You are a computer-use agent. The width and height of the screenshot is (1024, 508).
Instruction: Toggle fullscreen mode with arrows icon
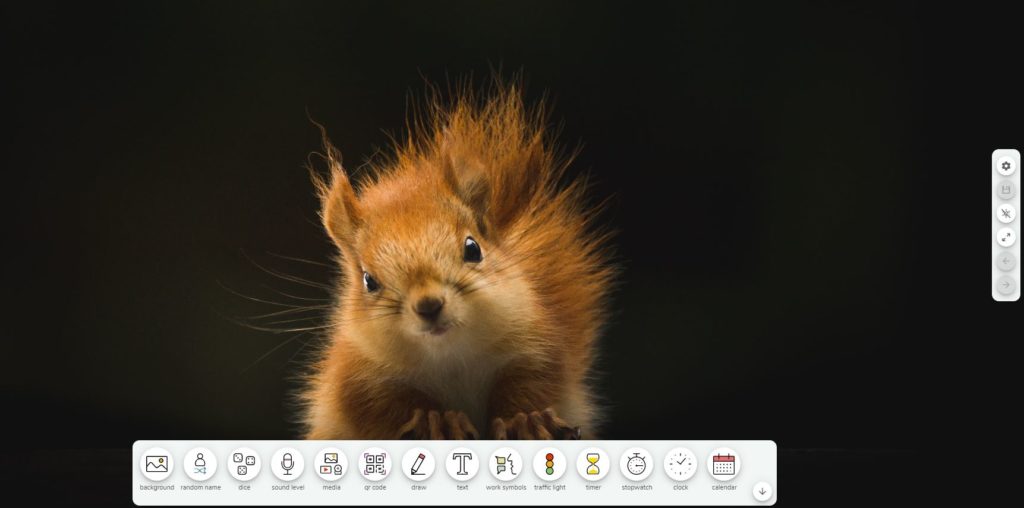coord(1006,237)
